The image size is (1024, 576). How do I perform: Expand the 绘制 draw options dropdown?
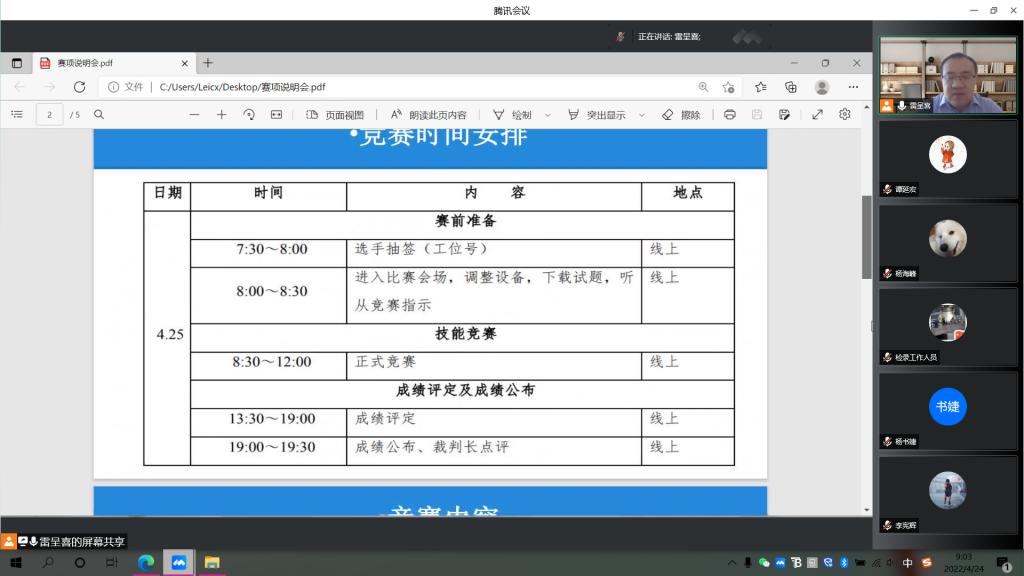pyautogui.click(x=547, y=115)
